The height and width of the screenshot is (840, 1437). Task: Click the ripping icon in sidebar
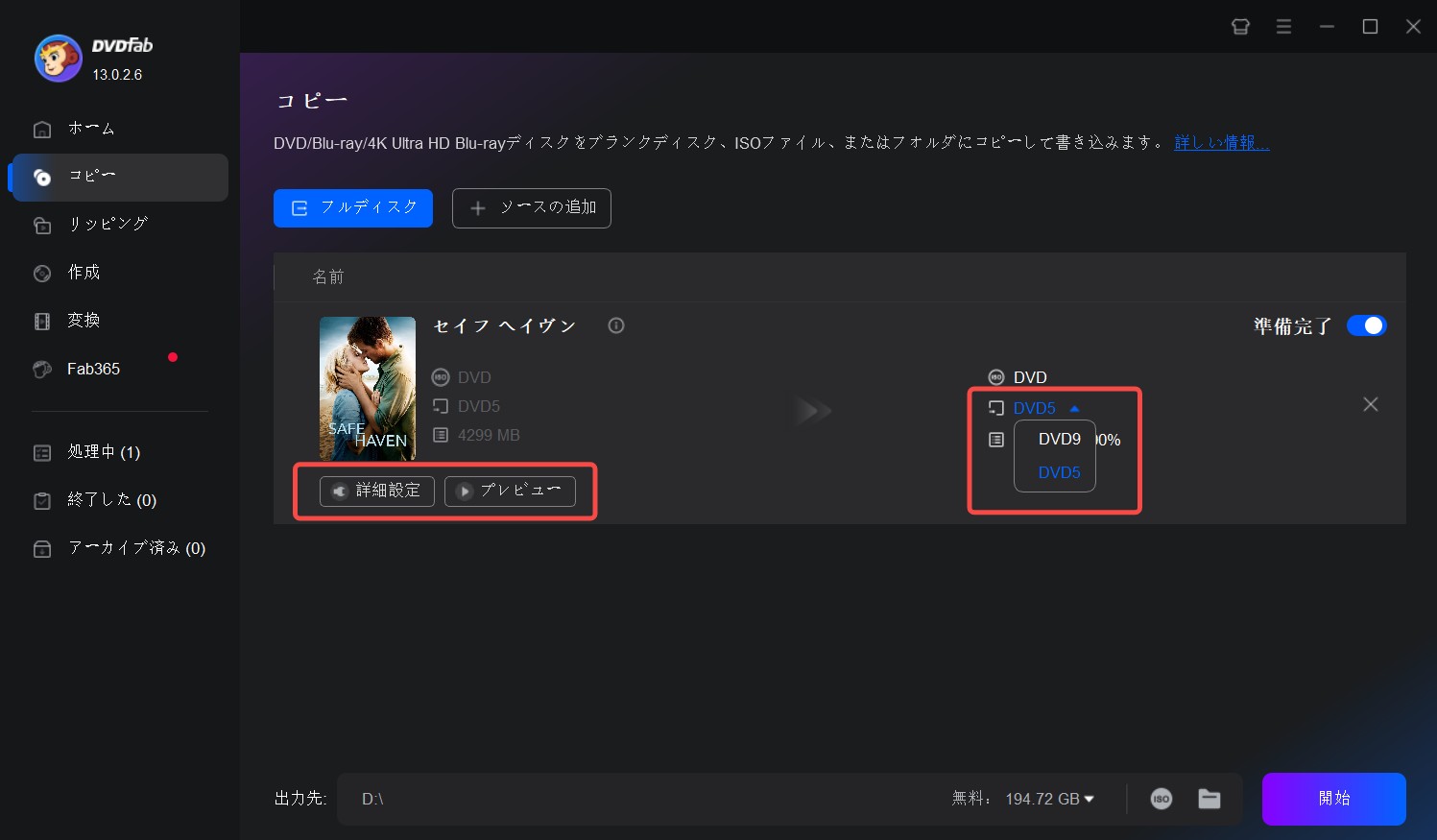tap(42, 225)
